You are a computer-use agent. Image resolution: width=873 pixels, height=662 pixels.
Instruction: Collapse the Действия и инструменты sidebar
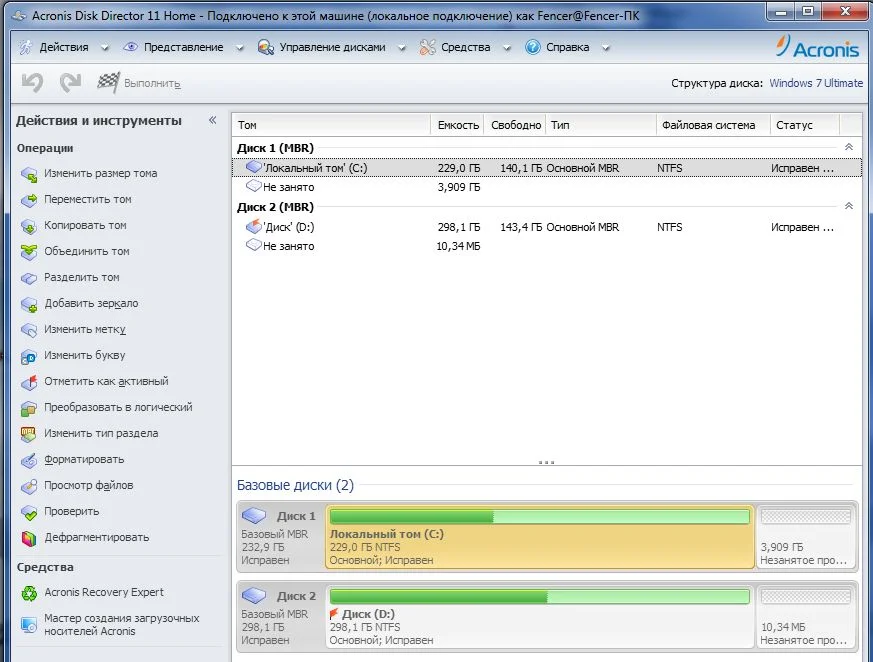(x=213, y=120)
